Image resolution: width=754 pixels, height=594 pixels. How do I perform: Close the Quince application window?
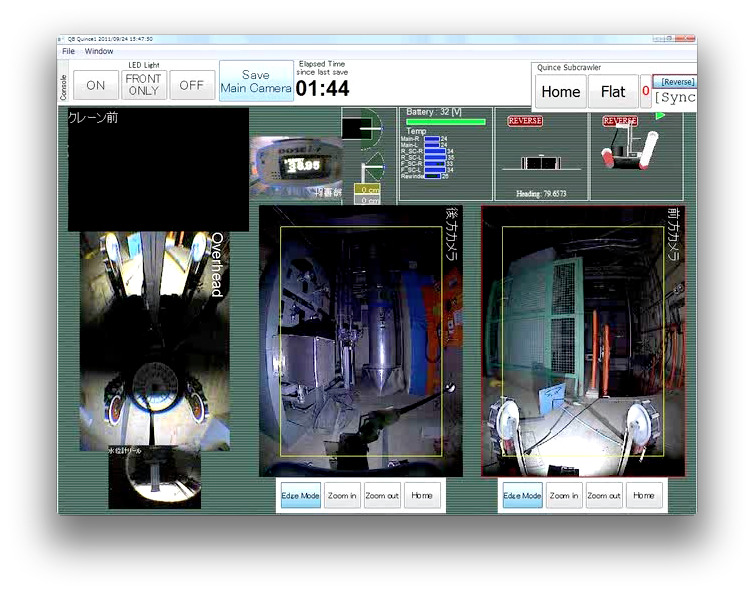click(x=687, y=38)
